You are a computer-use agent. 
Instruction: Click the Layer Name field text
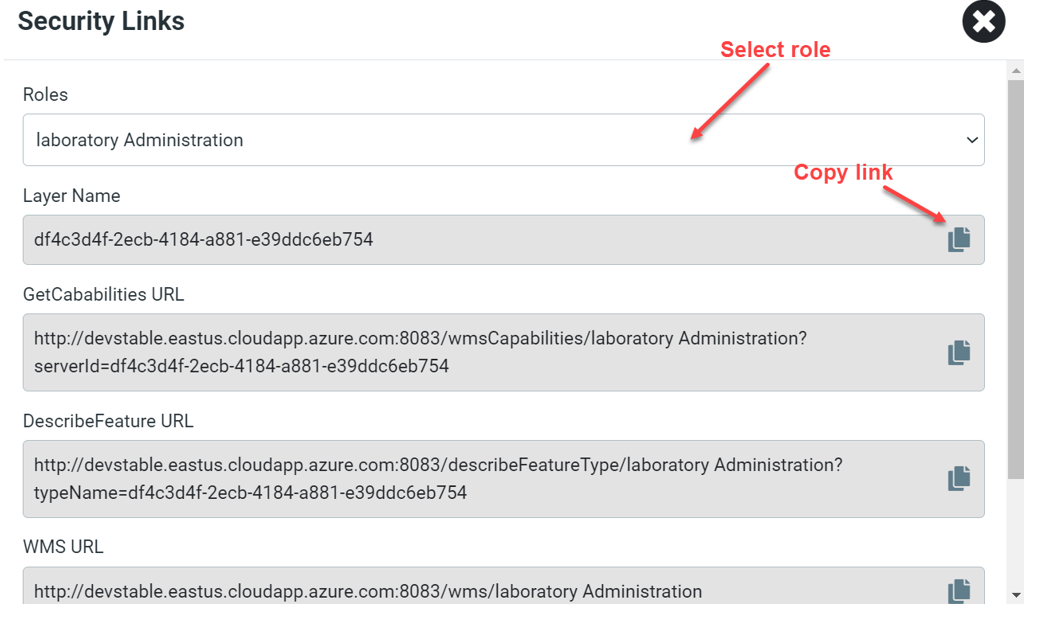(203, 239)
